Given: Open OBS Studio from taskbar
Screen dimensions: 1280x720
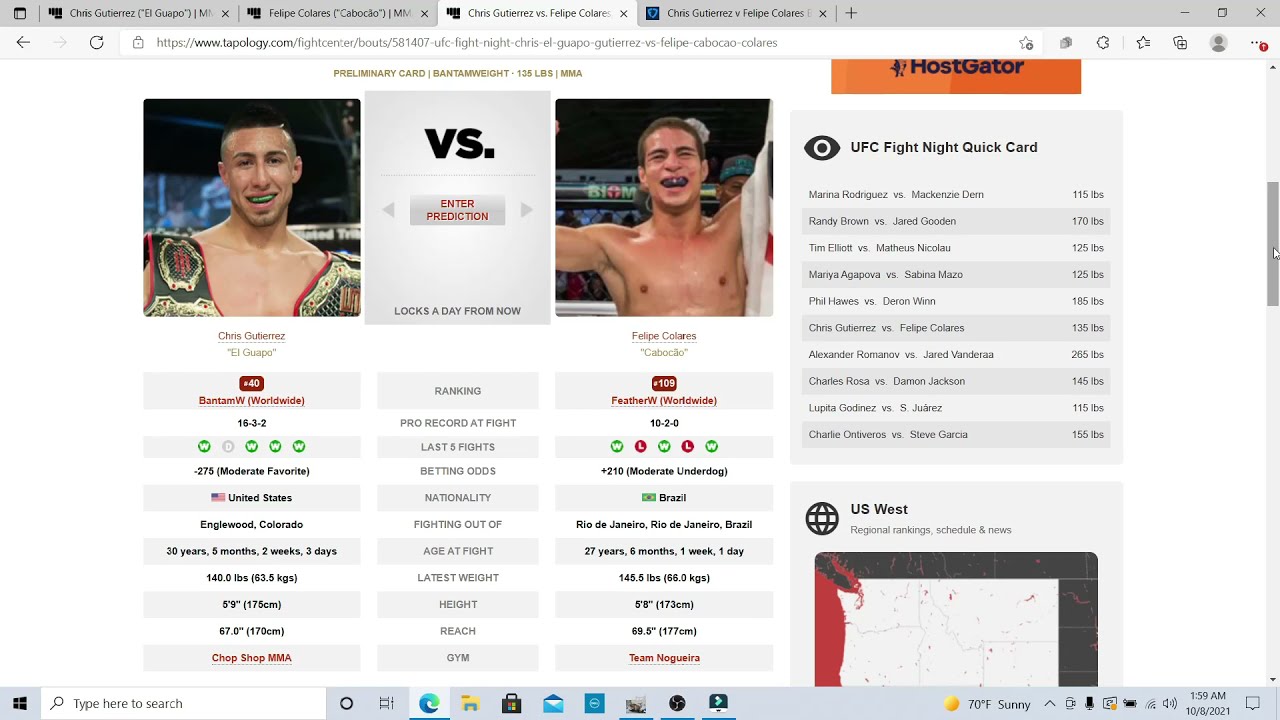Looking at the screenshot, I should pyautogui.click(x=677, y=703).
